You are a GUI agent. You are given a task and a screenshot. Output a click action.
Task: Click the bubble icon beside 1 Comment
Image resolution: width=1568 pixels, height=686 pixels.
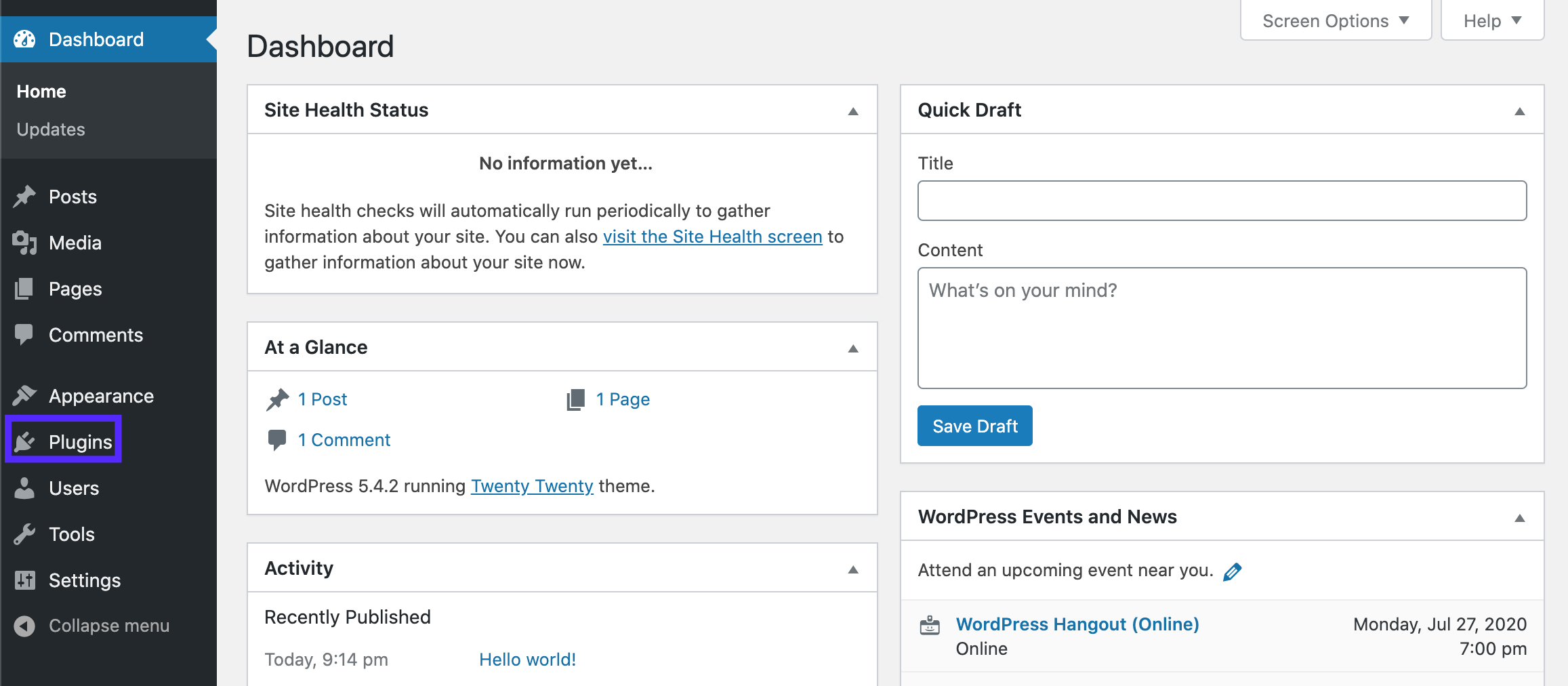tap(276, 440)
